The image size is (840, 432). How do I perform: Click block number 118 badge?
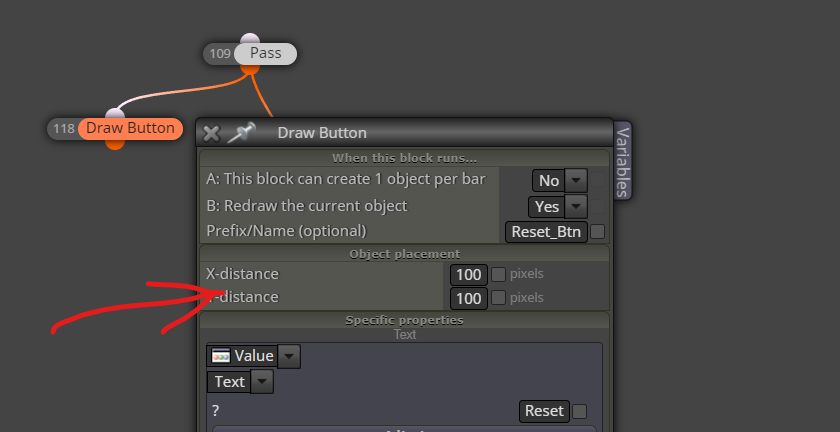(x=64, y=129)
